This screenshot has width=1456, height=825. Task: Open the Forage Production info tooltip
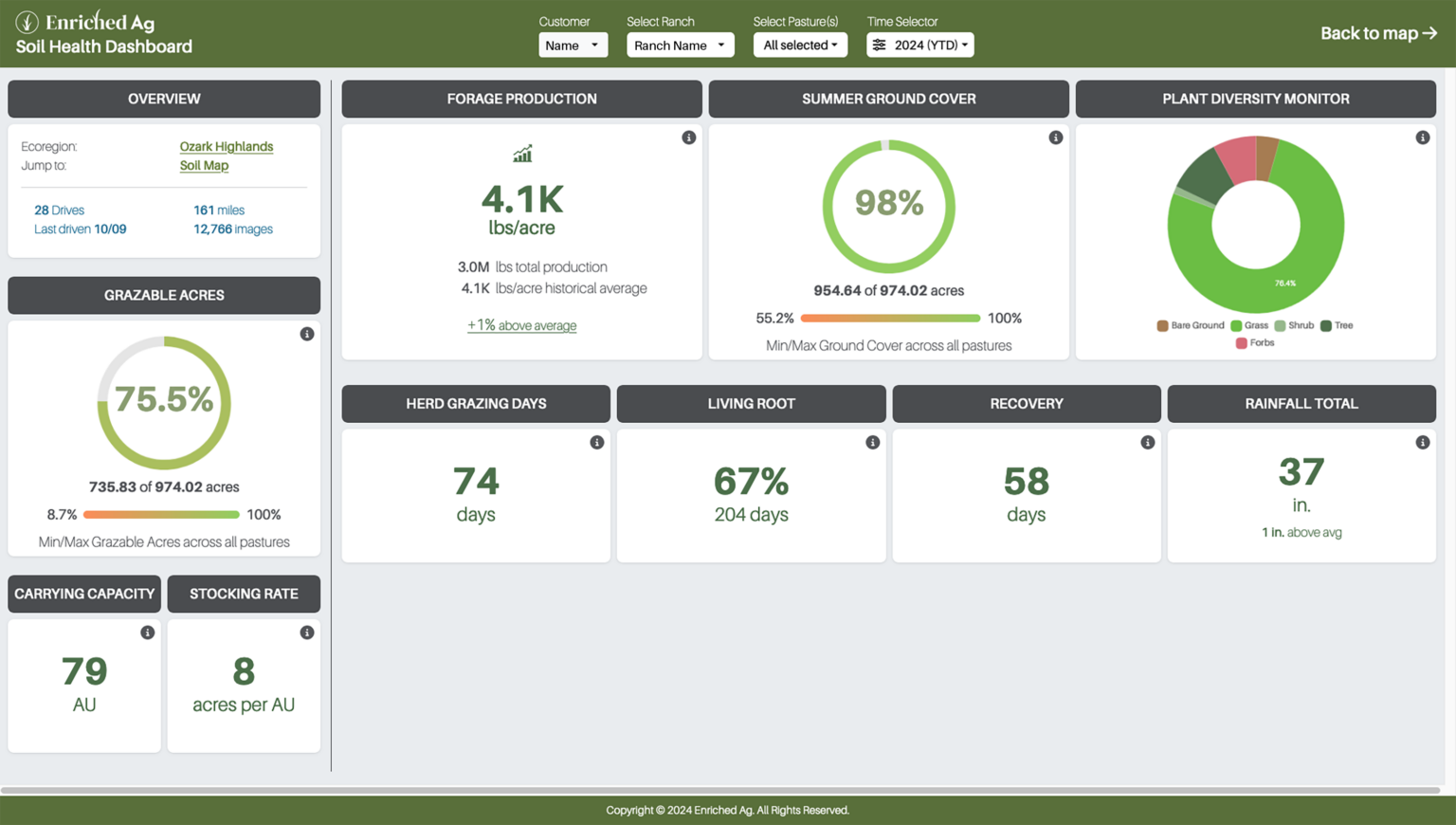point(689,137)
